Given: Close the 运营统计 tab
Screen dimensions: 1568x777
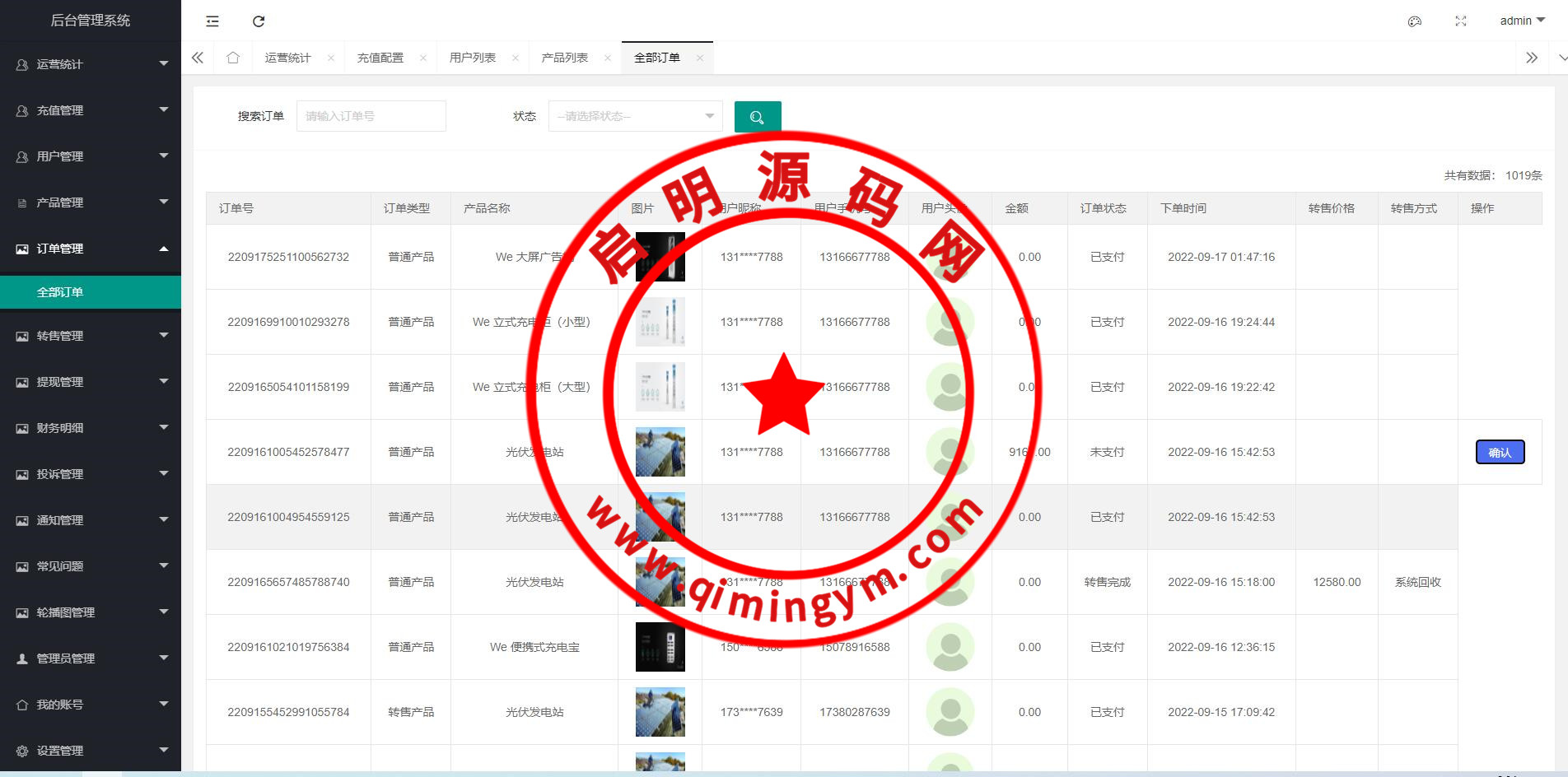Looking at the screenshot, I should tap(331, 58).
